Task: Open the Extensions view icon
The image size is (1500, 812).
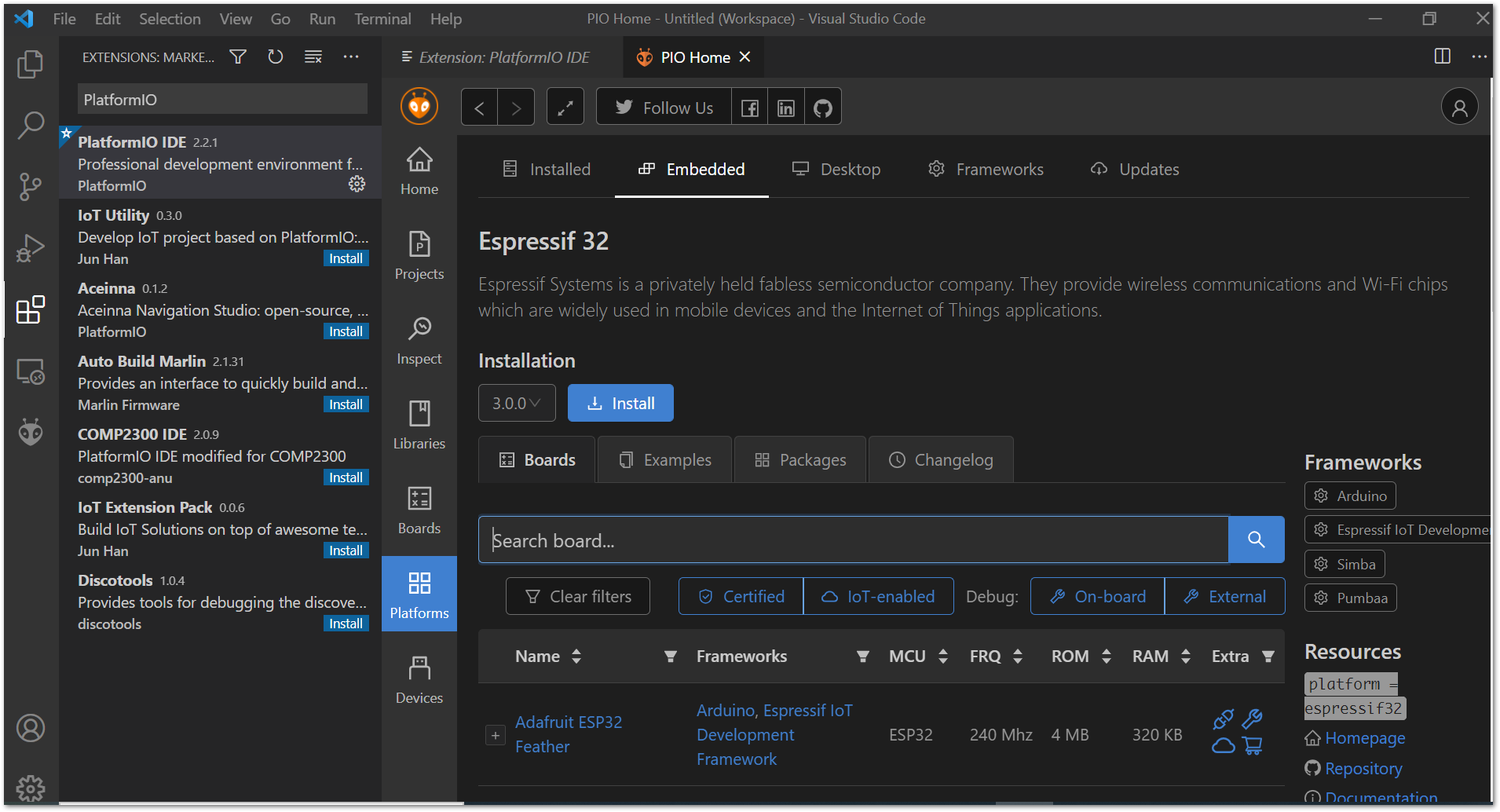Action: [31, 309]
